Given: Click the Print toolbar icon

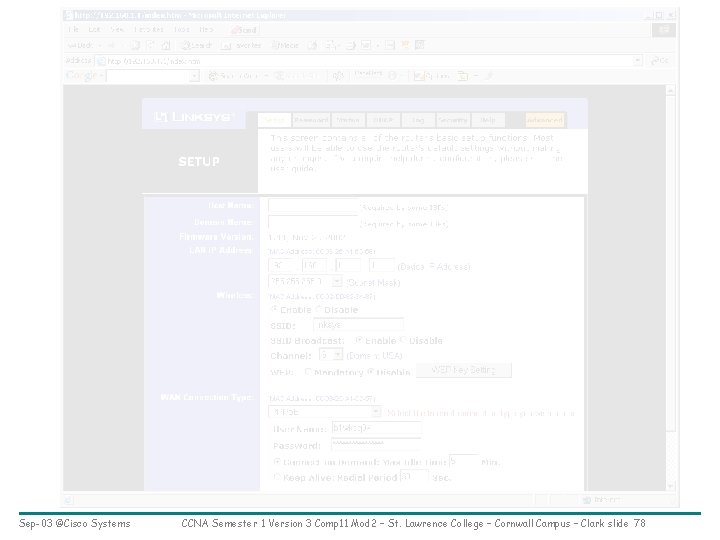Looking at the screenshot, I should [x=350, y=45].
